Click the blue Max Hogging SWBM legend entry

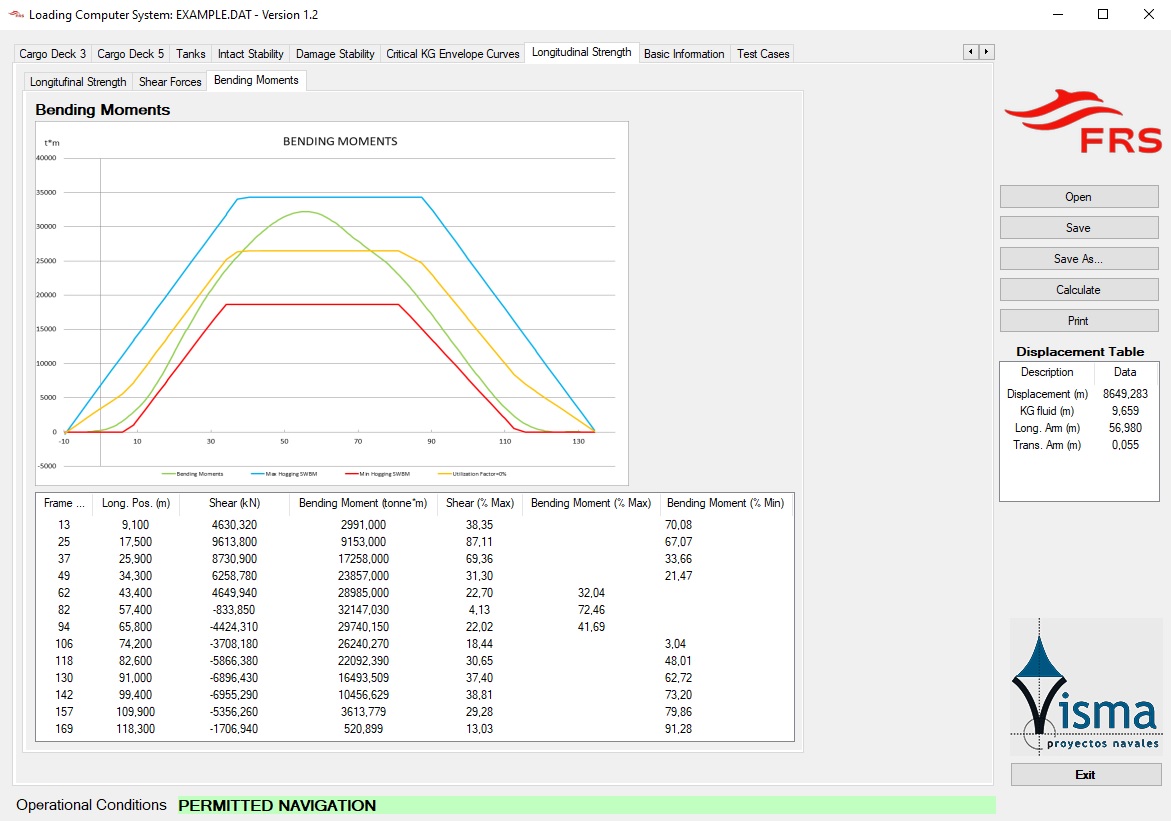[284, 474]
